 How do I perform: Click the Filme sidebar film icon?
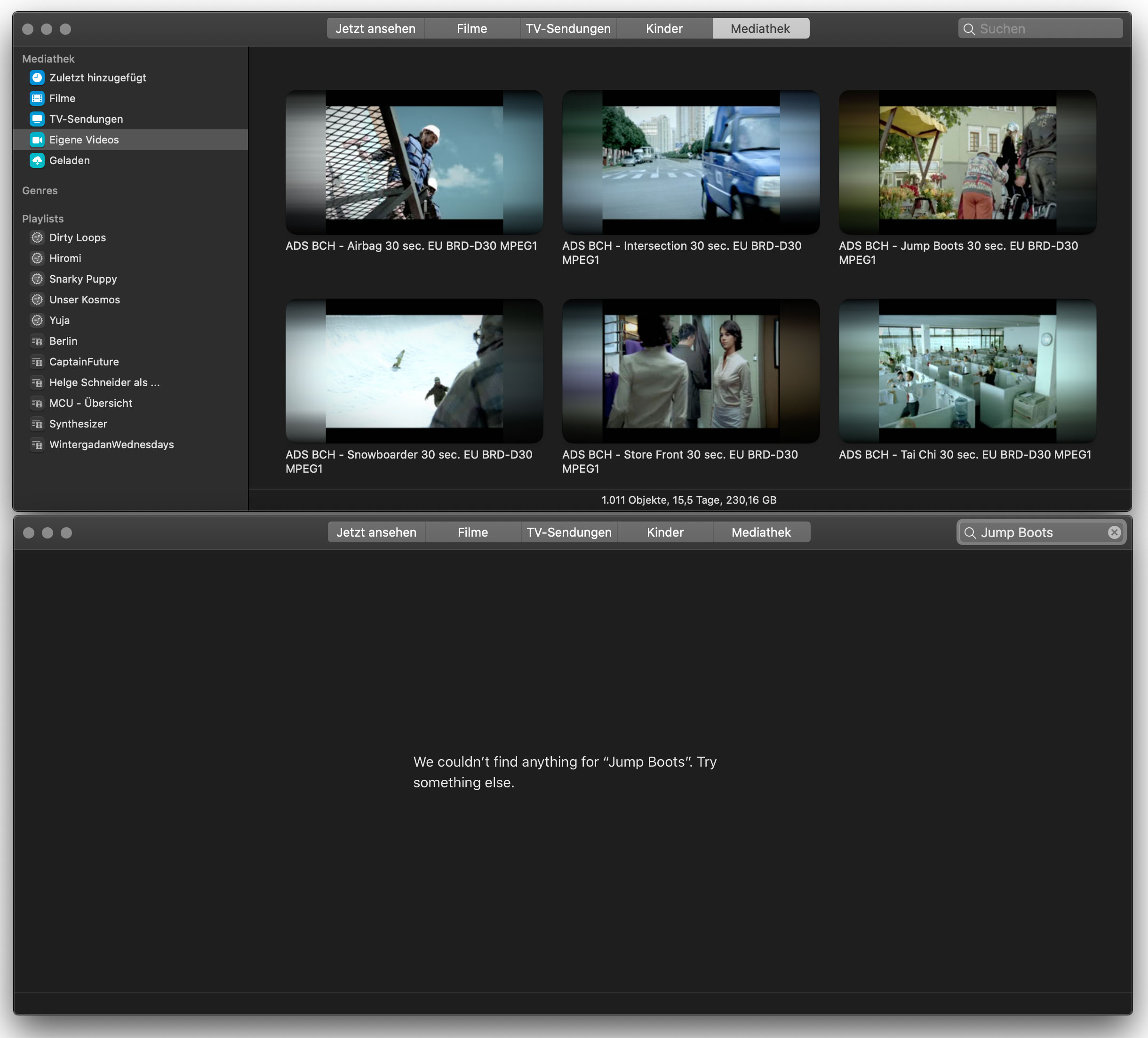pyautogui.click(x=37, y=98)
